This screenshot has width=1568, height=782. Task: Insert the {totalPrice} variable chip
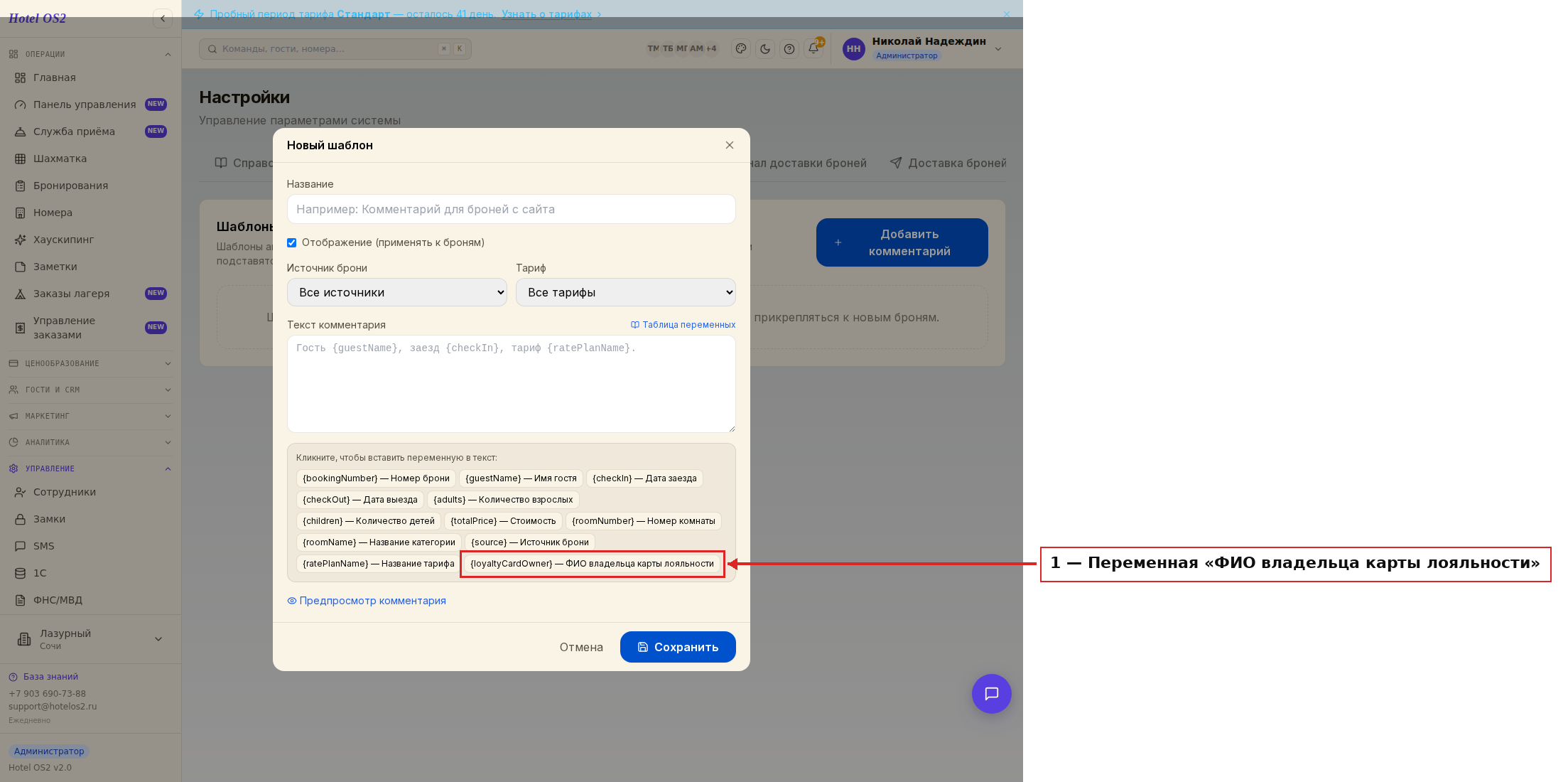tap(503, 521)
